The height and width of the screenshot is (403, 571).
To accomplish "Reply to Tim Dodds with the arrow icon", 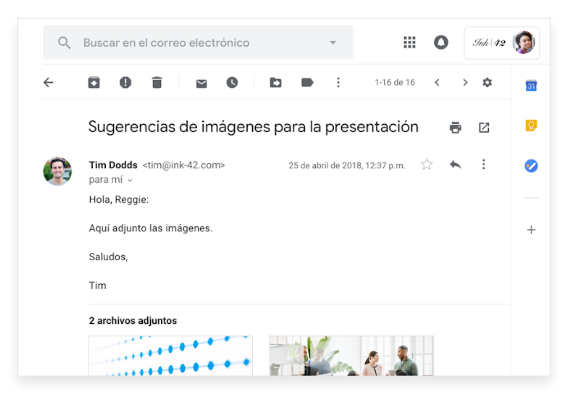I will [455, 165].
